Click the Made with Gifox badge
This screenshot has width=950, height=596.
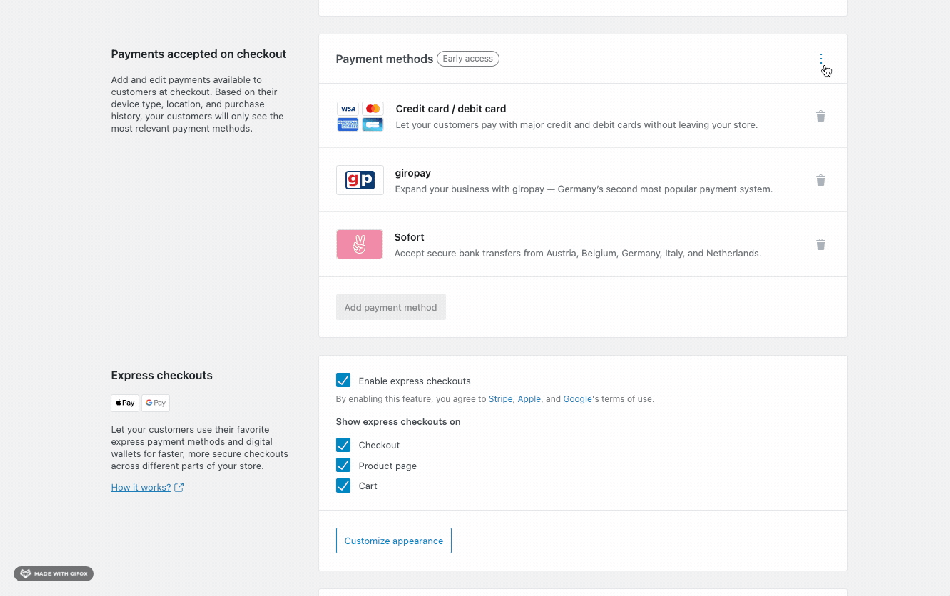coord(54,573)
